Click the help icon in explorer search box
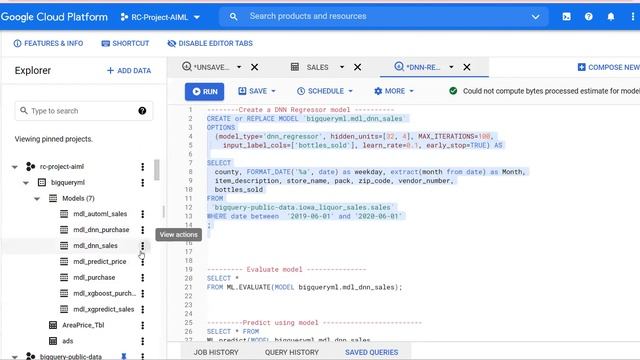This screenshot has width=640, height=360. 142,111
